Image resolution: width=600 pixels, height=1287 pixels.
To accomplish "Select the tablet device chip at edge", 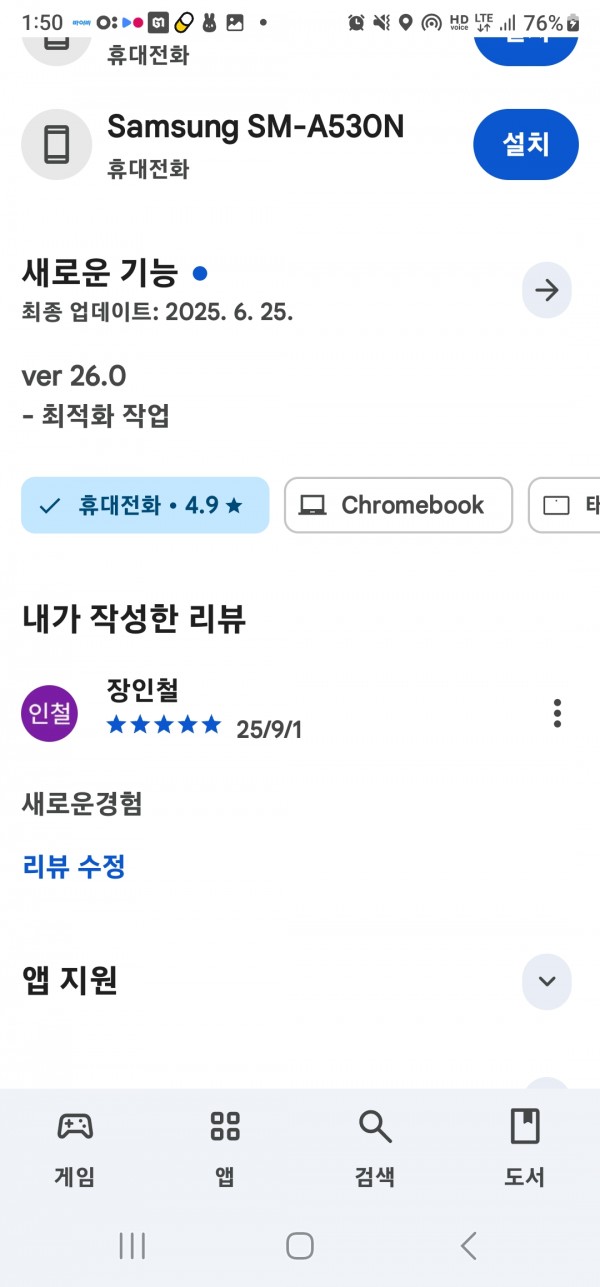I will pos(565,505).
